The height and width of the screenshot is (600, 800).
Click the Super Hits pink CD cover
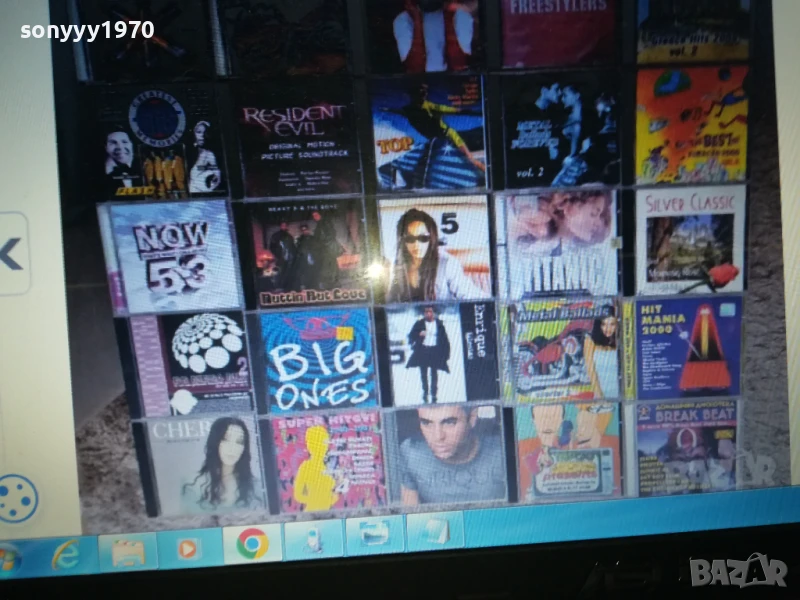point(328,462)
